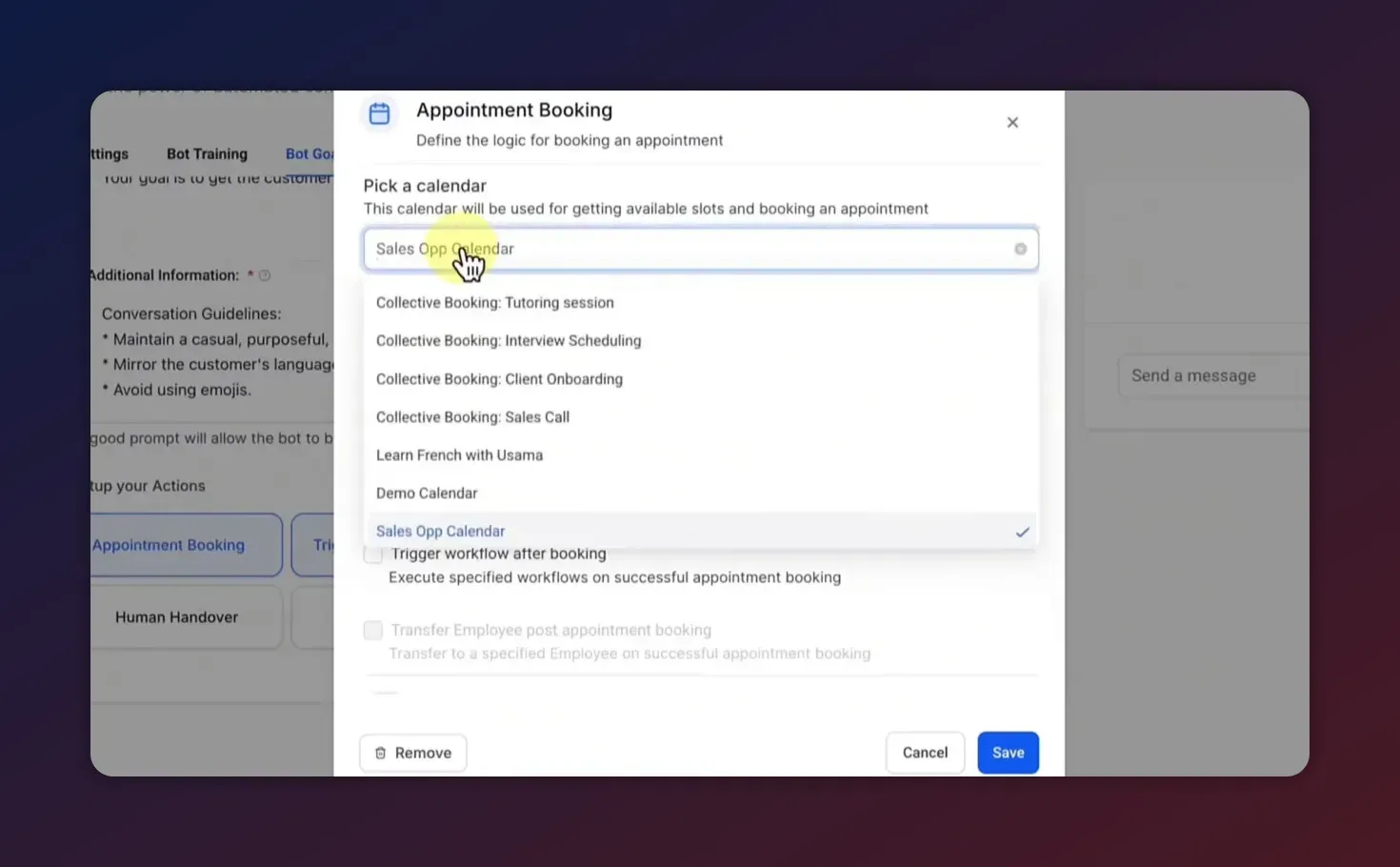Select Demo Calendar from the calendar list
1400x867 pixels.
(x=427, y=493)
